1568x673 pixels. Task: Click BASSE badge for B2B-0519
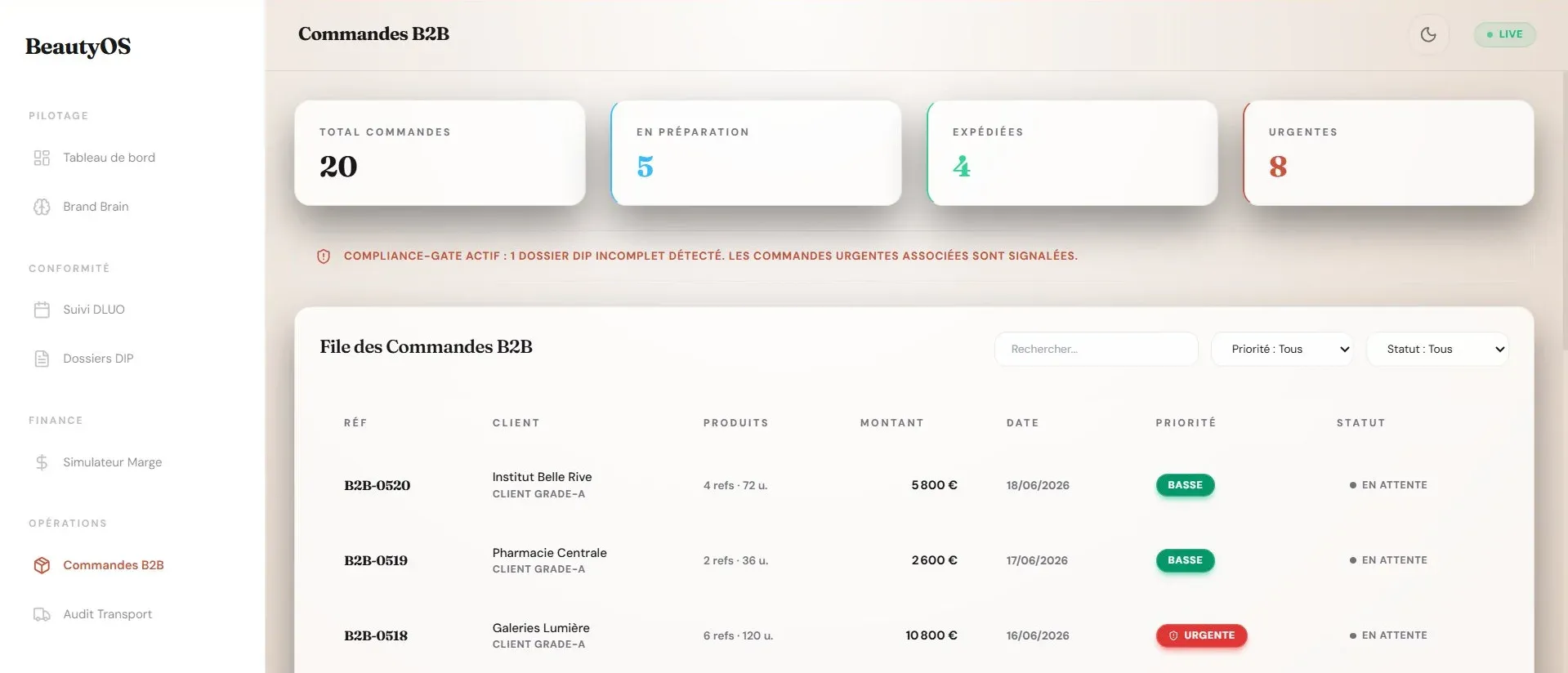pyautogui.click(x=1185, y=560)
